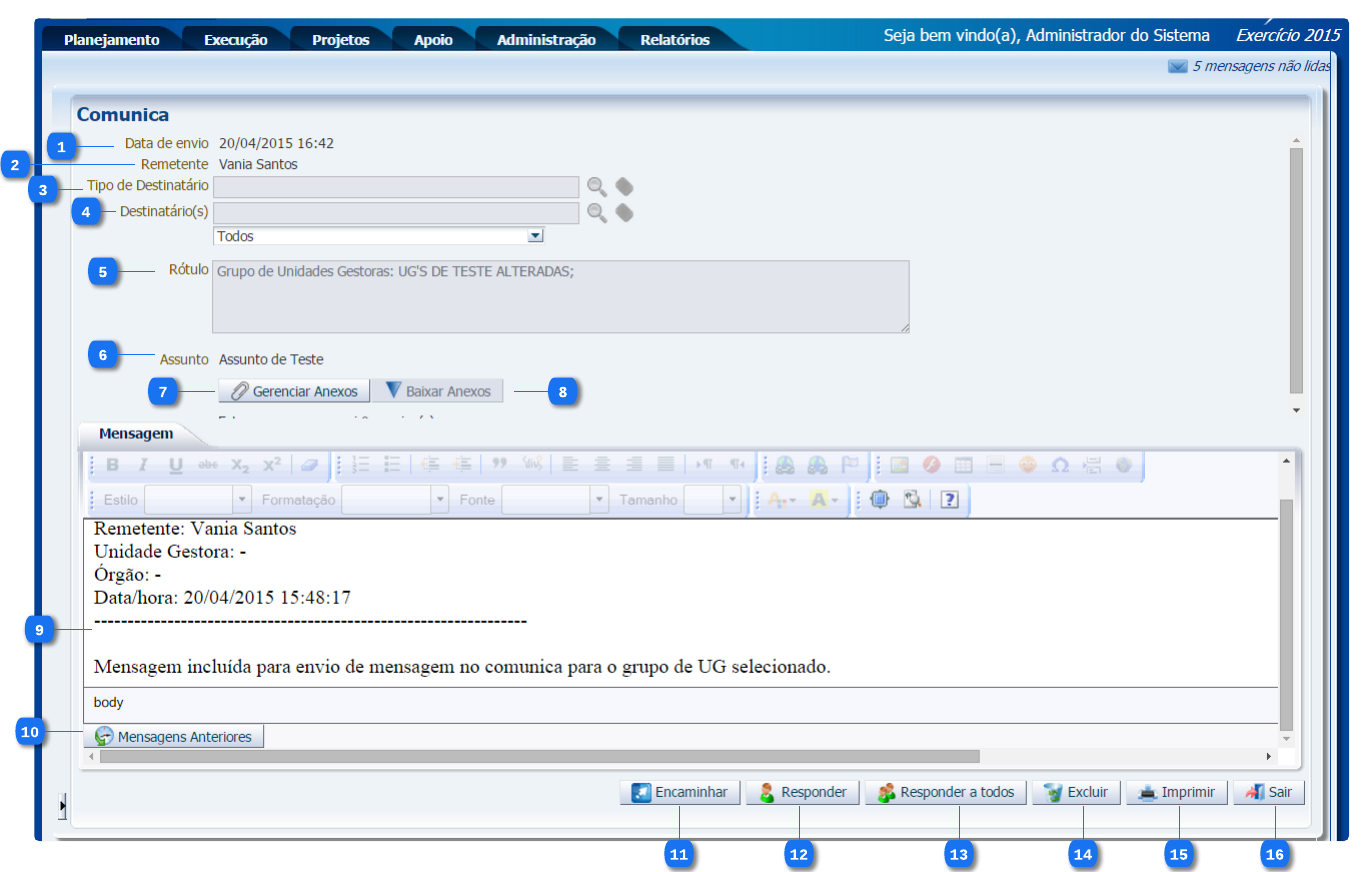
Task: Click eraser icon beside Destinatário(s) field
Action: (625, 213)
